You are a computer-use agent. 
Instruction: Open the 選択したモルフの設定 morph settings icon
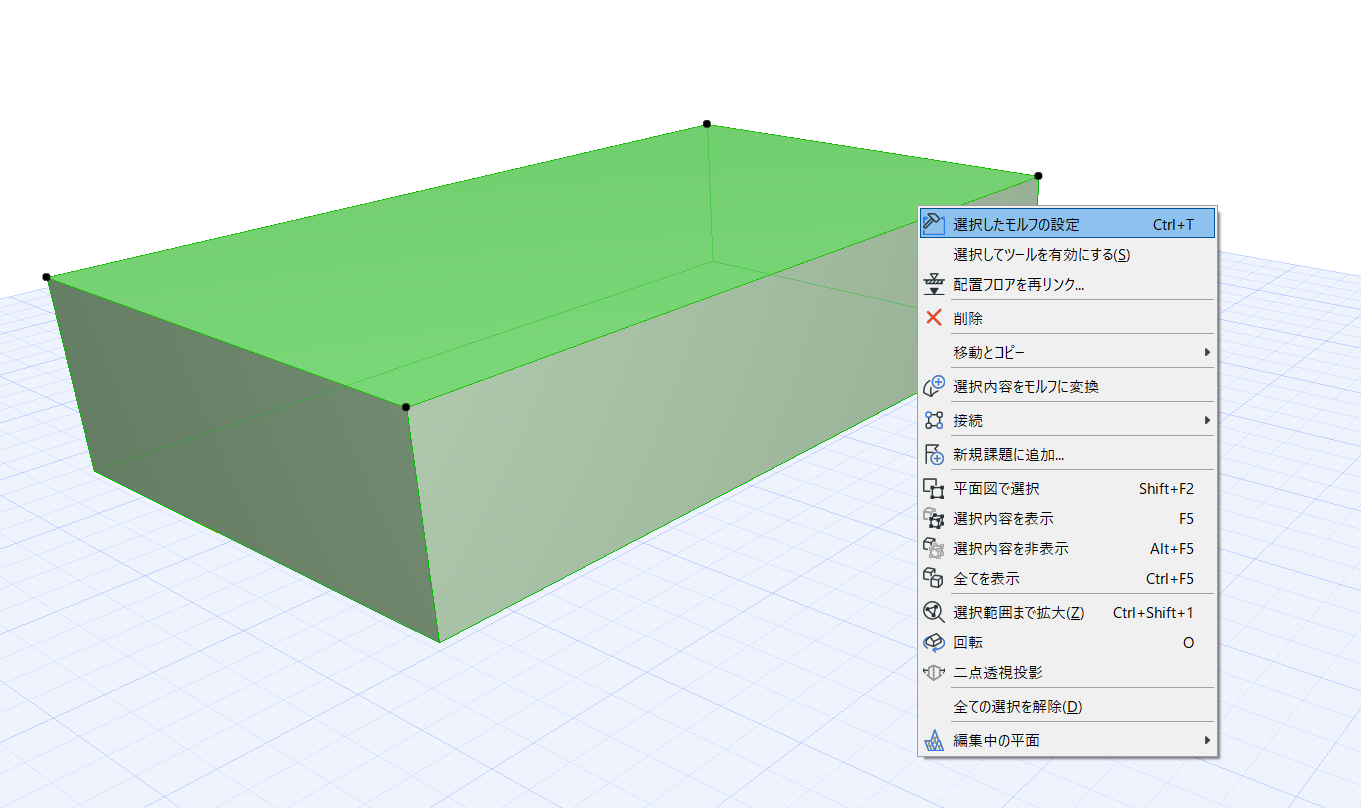(x=934, y=224)
